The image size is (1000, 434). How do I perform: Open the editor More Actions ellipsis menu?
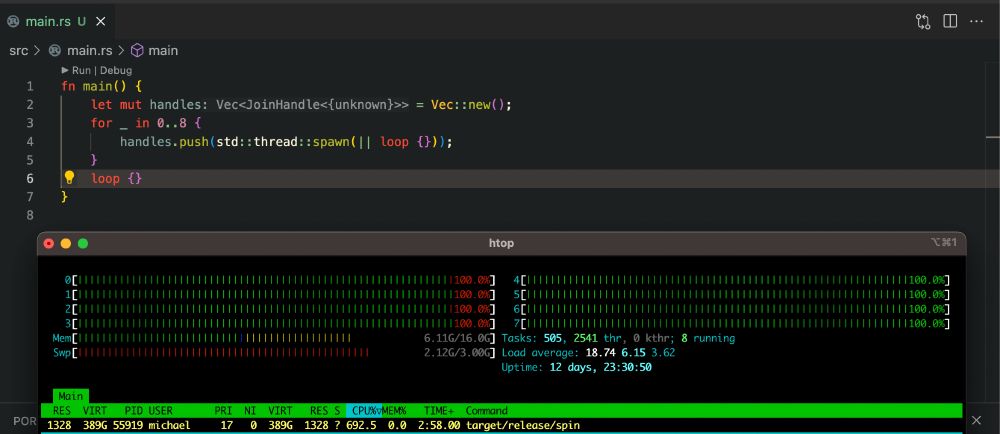click(x=976, y=21)
